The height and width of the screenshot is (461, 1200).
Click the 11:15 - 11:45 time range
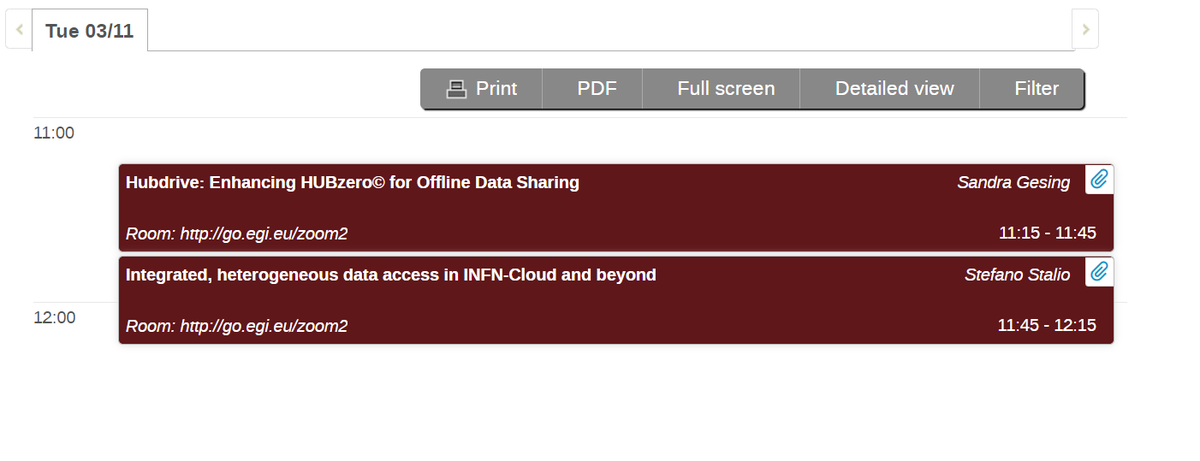pos(1048,233)
